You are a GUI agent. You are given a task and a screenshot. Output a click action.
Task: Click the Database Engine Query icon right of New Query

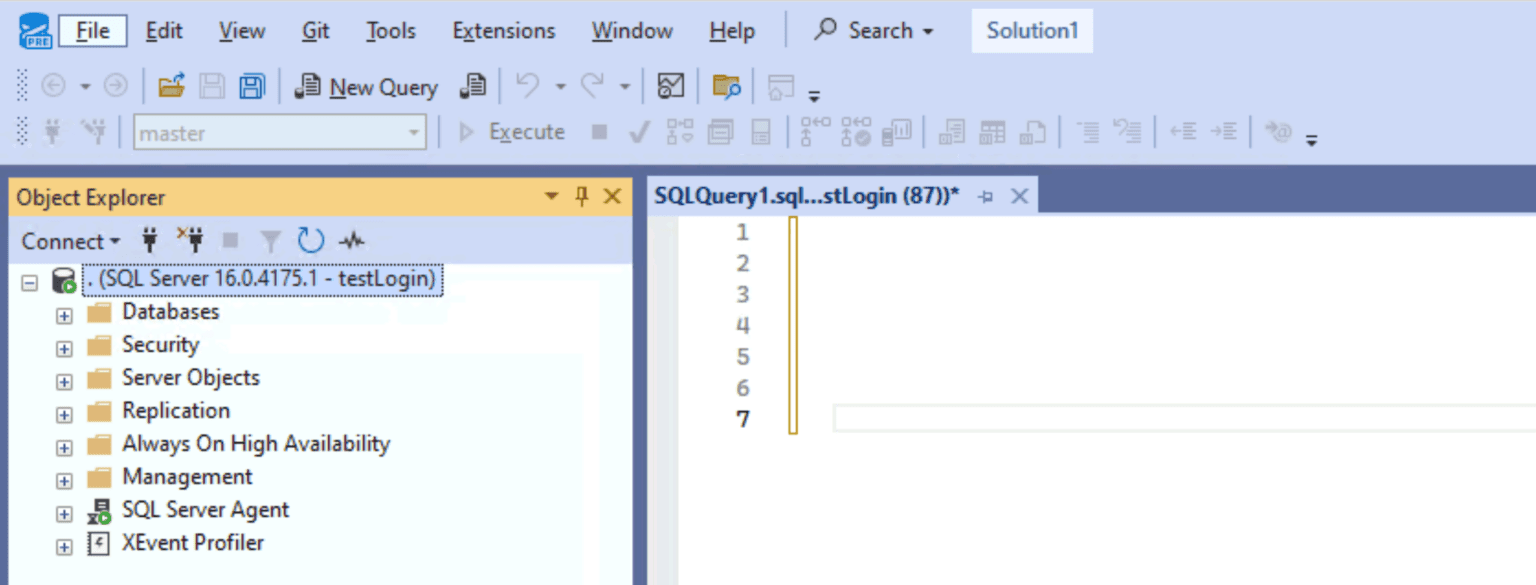pyautogui.click(x=473, y=87)
